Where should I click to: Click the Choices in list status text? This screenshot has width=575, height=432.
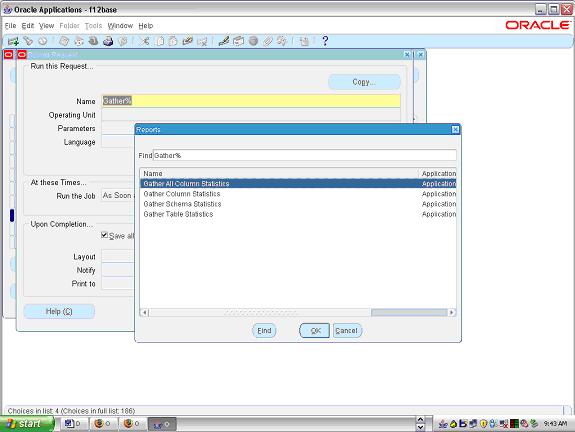pos(71,411)
